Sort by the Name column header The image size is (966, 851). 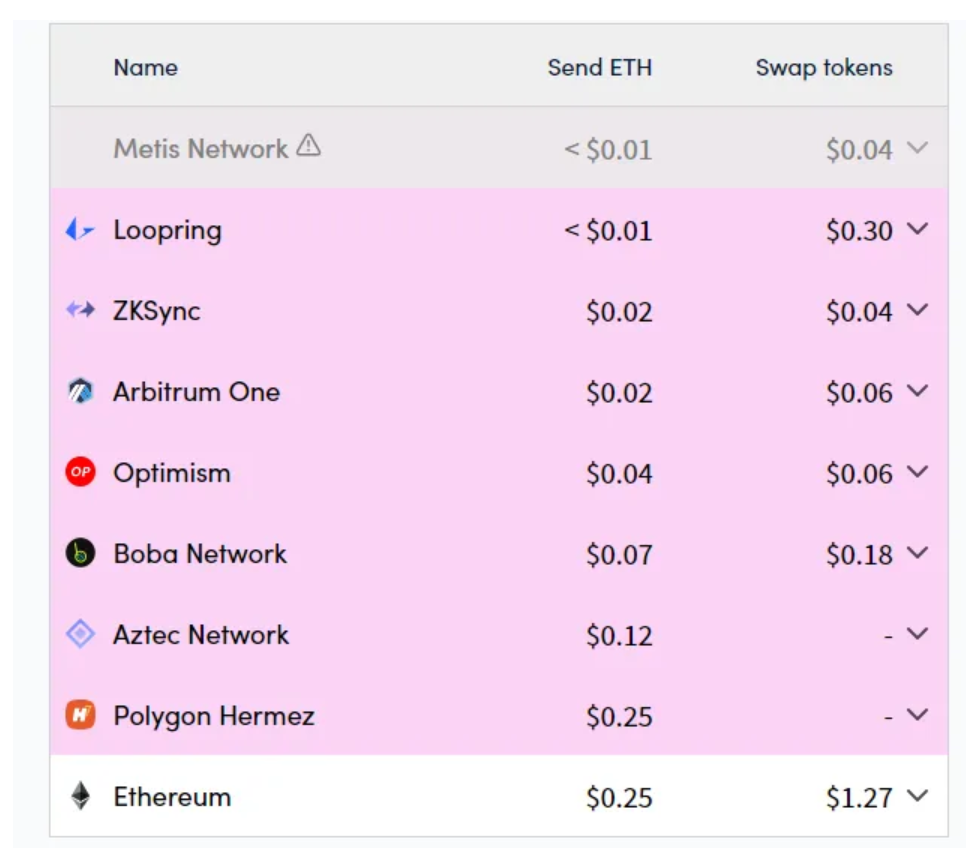coord(145,68)
